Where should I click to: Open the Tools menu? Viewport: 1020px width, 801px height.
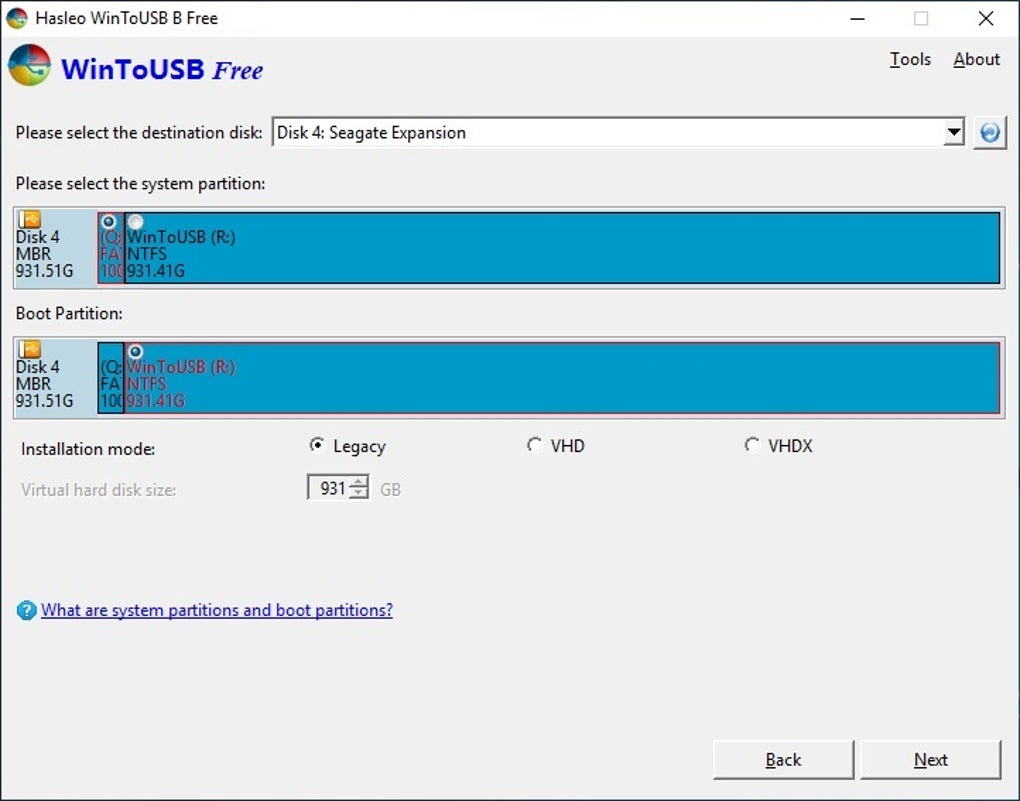tap(909, 59)
